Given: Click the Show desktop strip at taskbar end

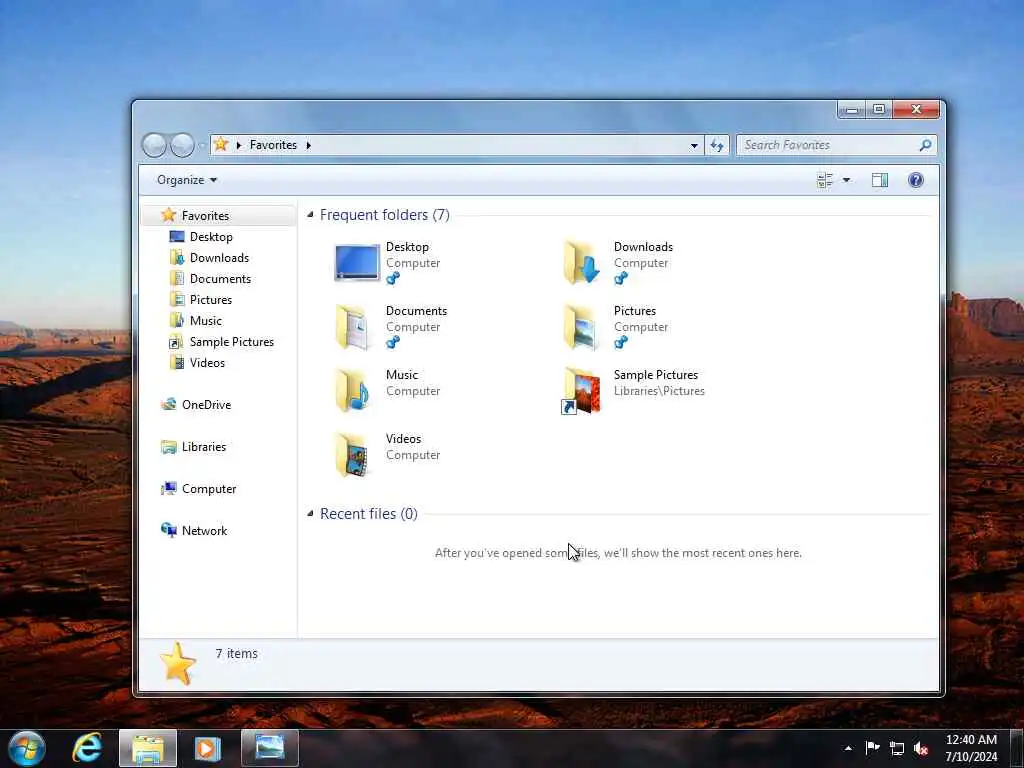Looking at the screenshot, I should pyautogui.click(x=1017, y=748).
